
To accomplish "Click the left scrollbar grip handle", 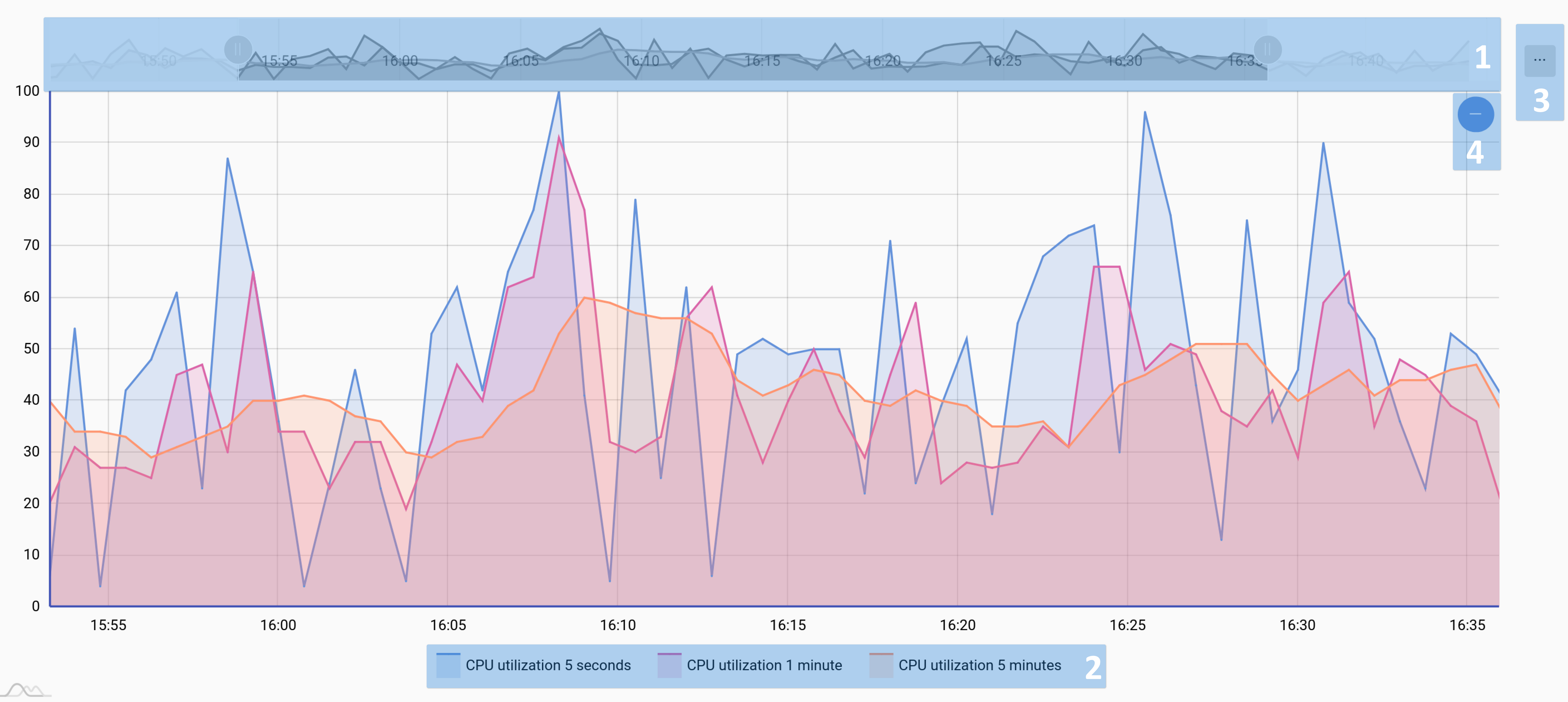I will 238,49.
